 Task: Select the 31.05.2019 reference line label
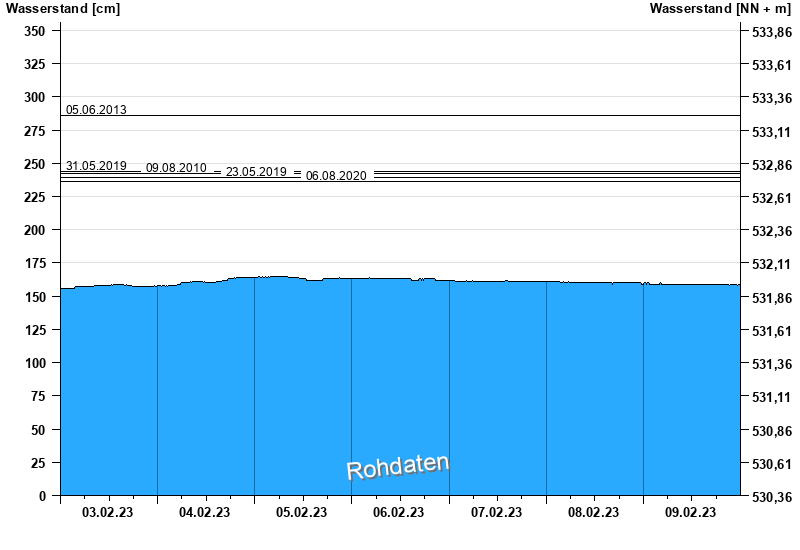[96, 166]
